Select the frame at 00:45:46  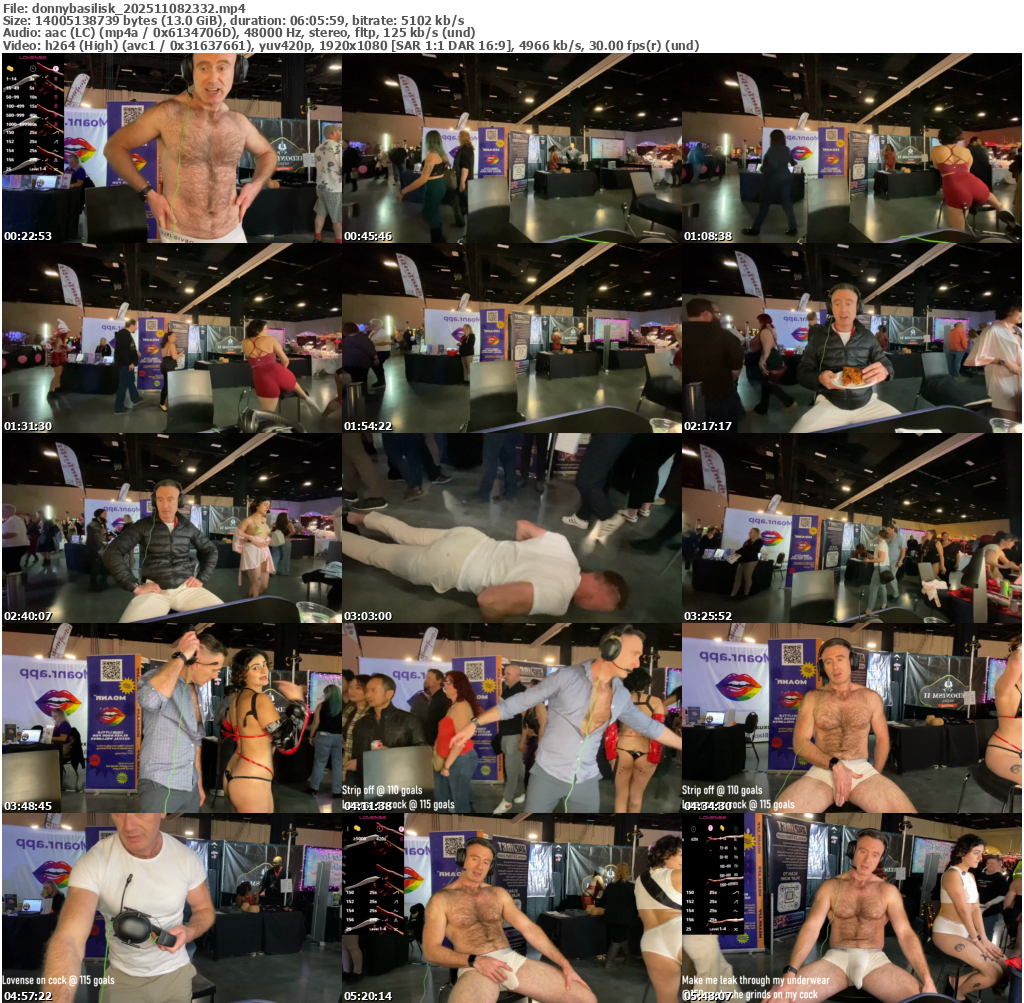[x=511, y=148]
